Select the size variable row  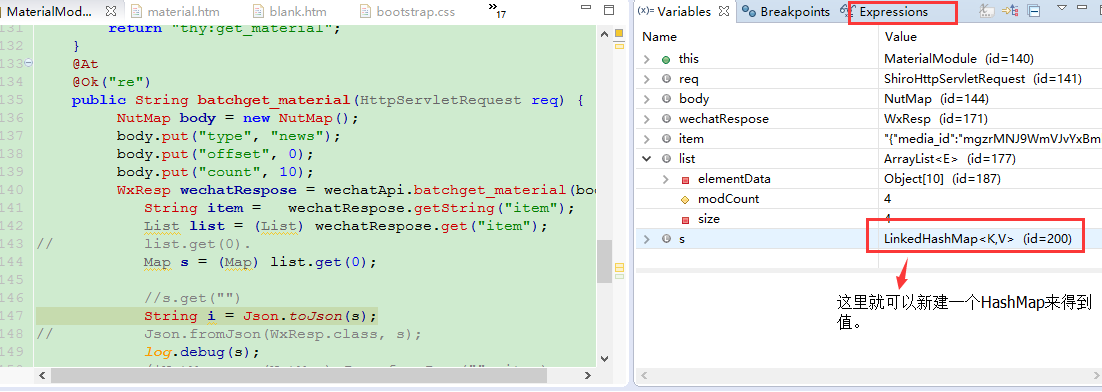[x=868, y=219]
